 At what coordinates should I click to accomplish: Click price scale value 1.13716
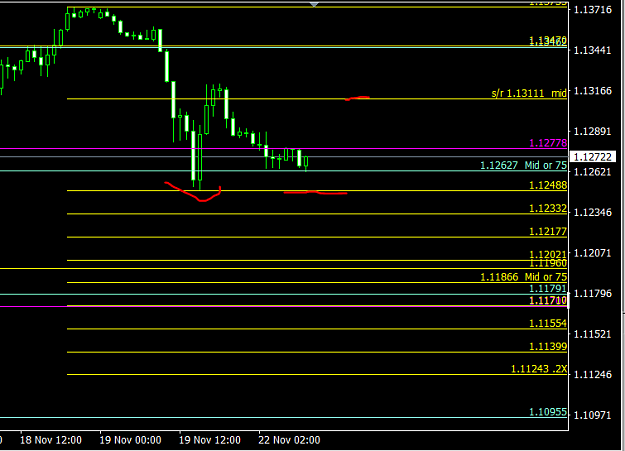point(592,10)
